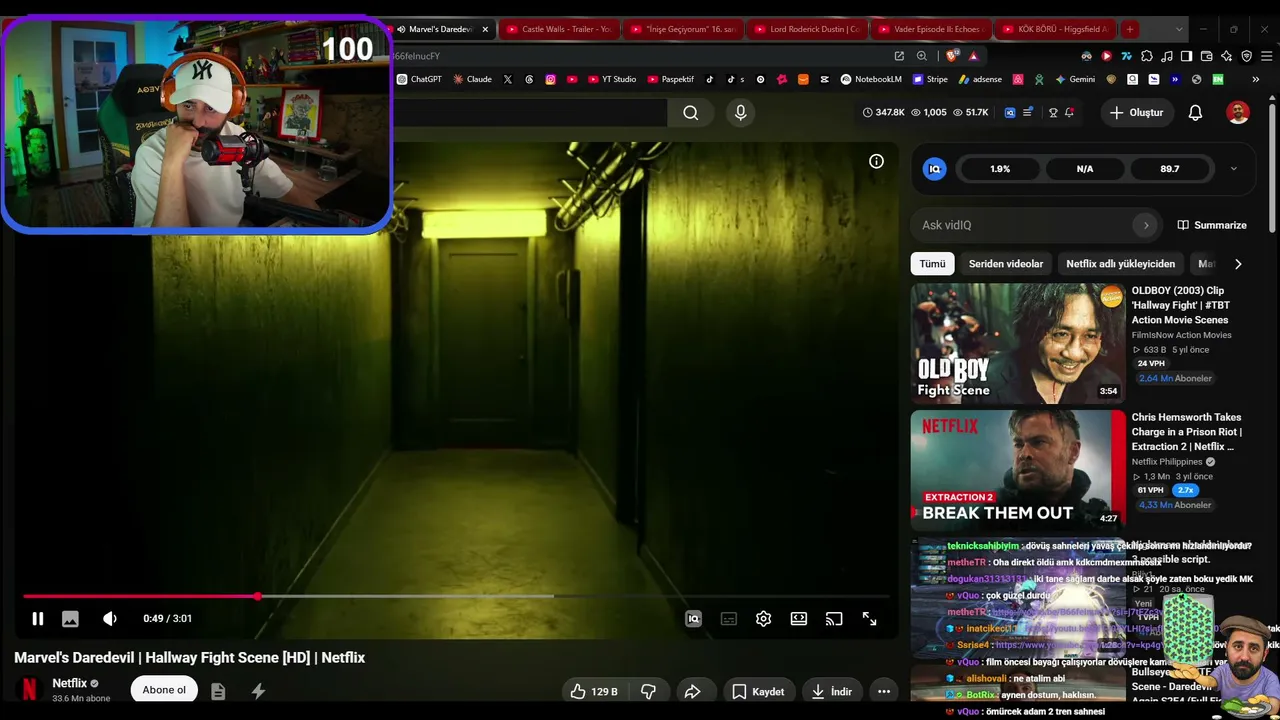Like the video with 129 B likes
This screenshot has width=1280, height=720.
click(x=594, y=691)
